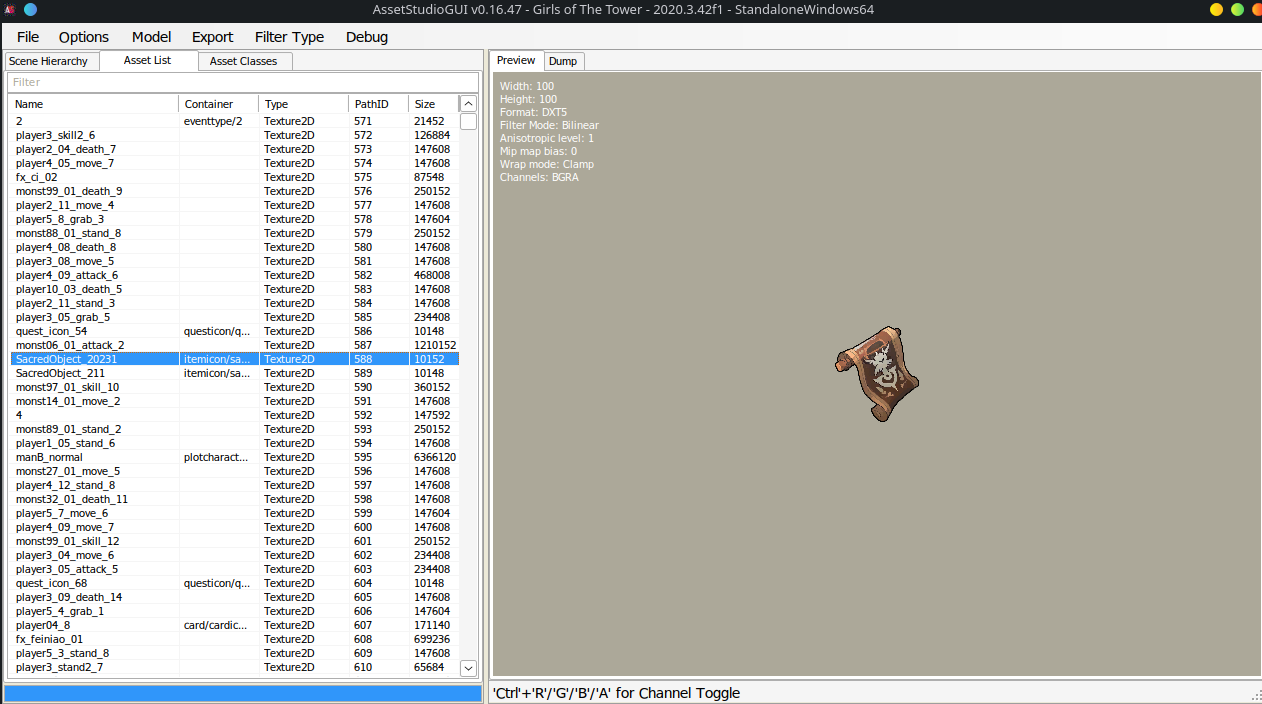Click the green maximize window button

(1237, 9)
